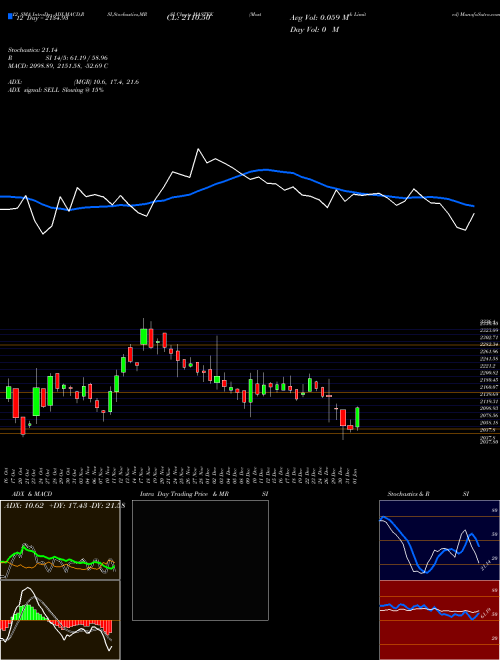
Task: Click the 'Day Vol: 0 M' label
Action: [x=314, y=30]
